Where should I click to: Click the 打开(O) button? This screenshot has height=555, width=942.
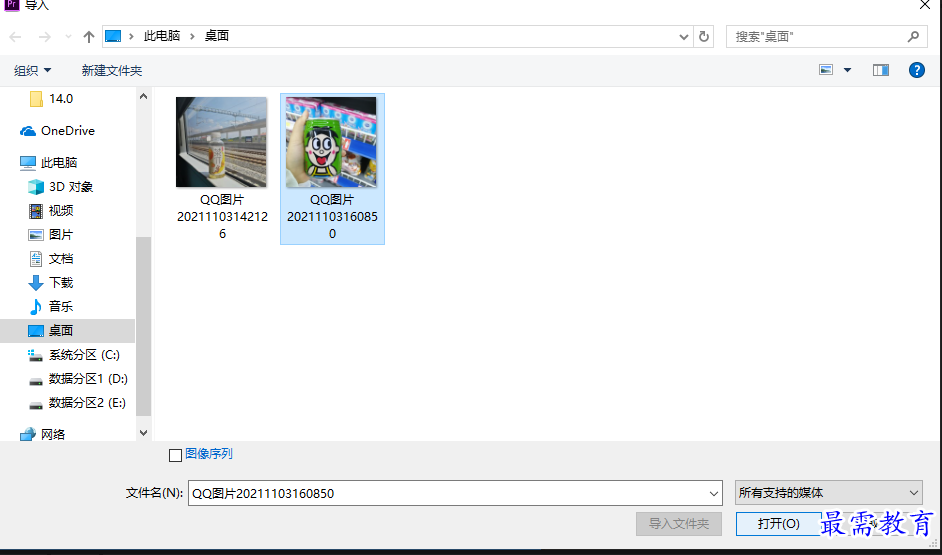coord(779,524)
